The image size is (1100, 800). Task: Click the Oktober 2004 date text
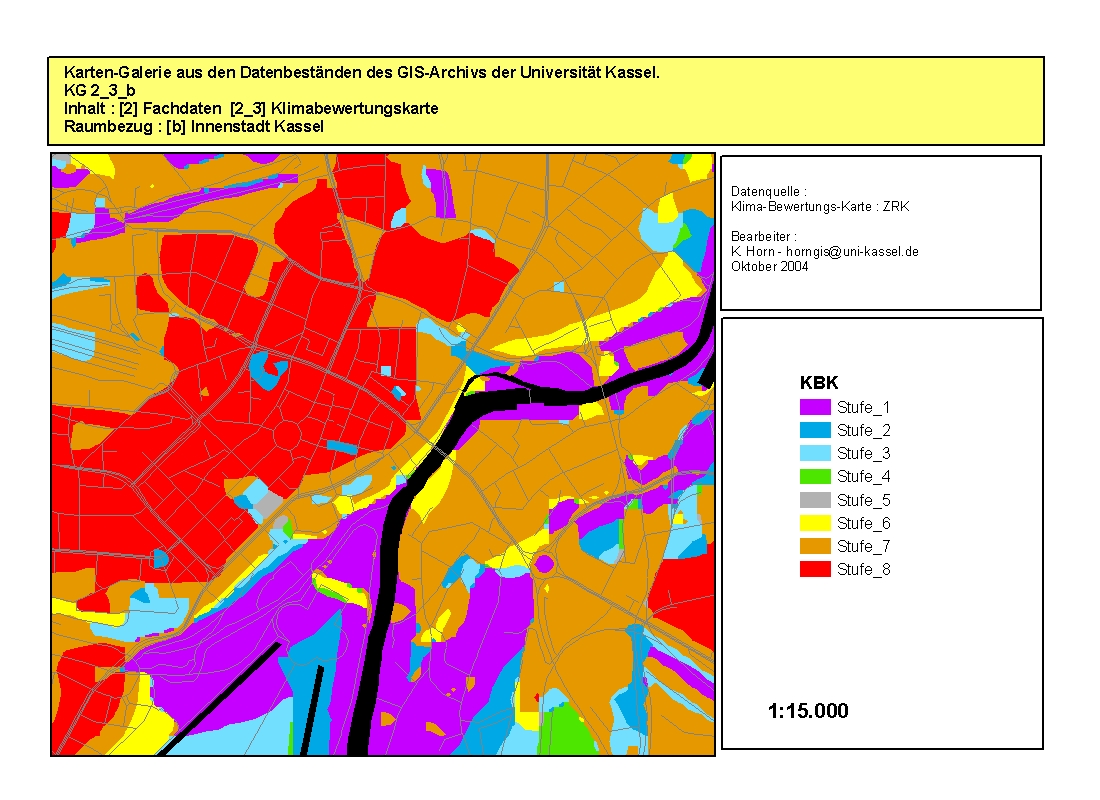[x=770, y=266]
